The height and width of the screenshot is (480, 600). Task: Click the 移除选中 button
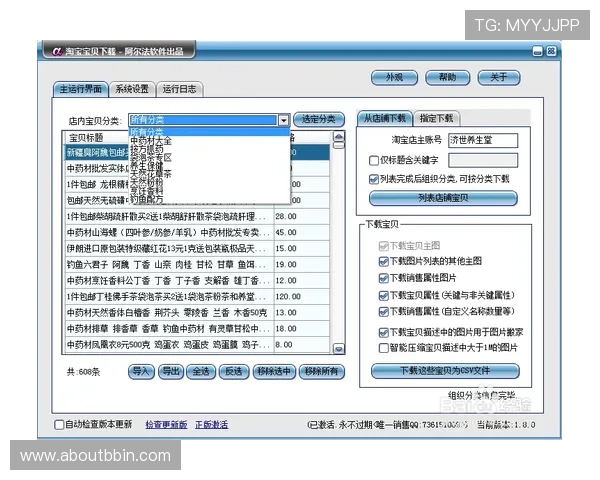(274, 372)
